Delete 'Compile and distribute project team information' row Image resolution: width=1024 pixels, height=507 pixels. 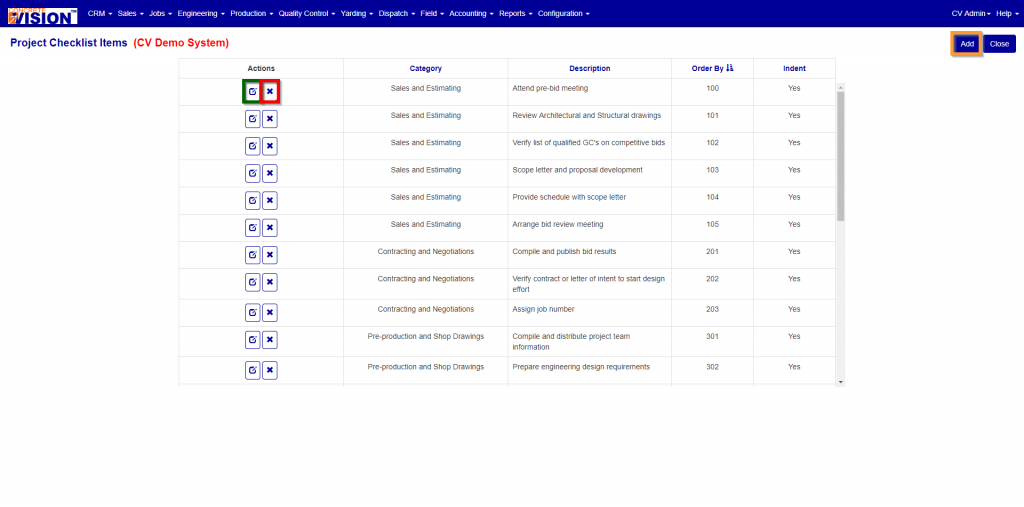click(x=270, y=340)
